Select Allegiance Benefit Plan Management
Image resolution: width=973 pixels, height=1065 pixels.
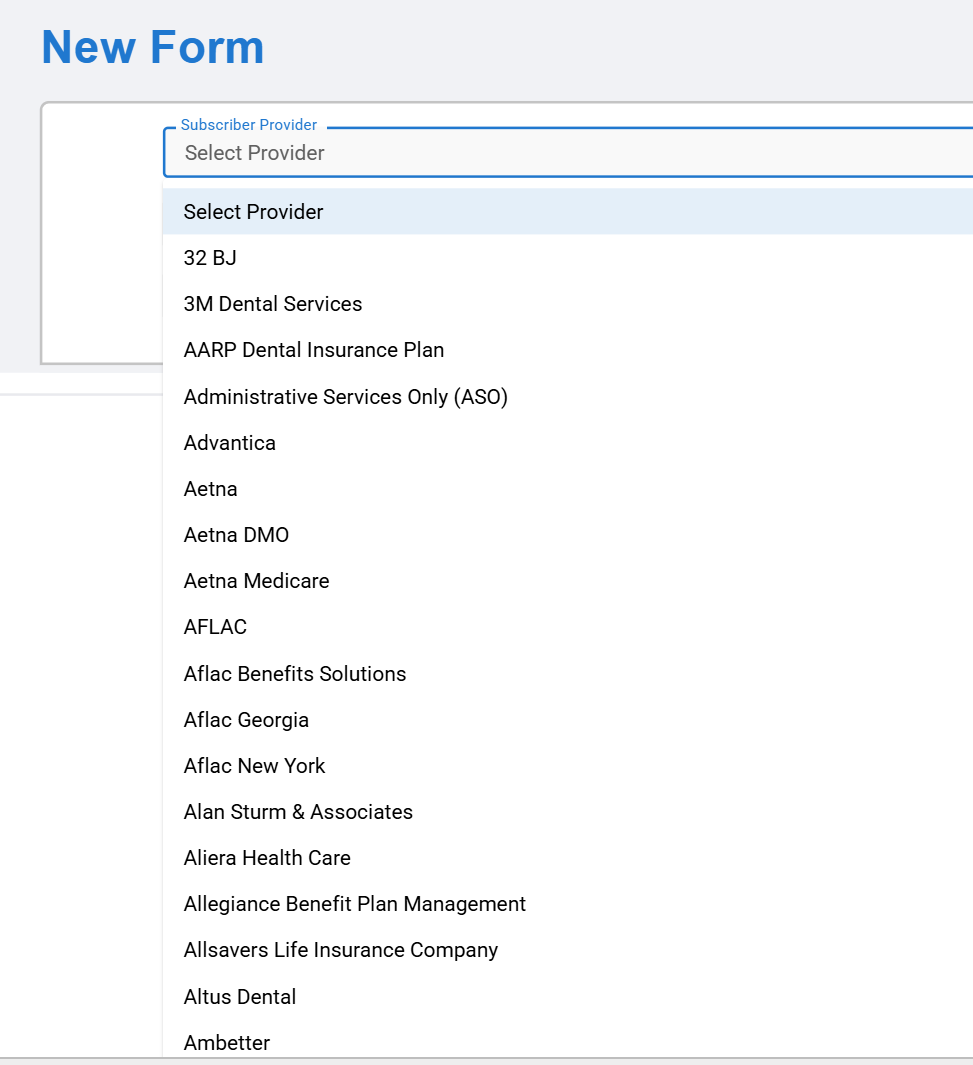[x=355, y=904]
